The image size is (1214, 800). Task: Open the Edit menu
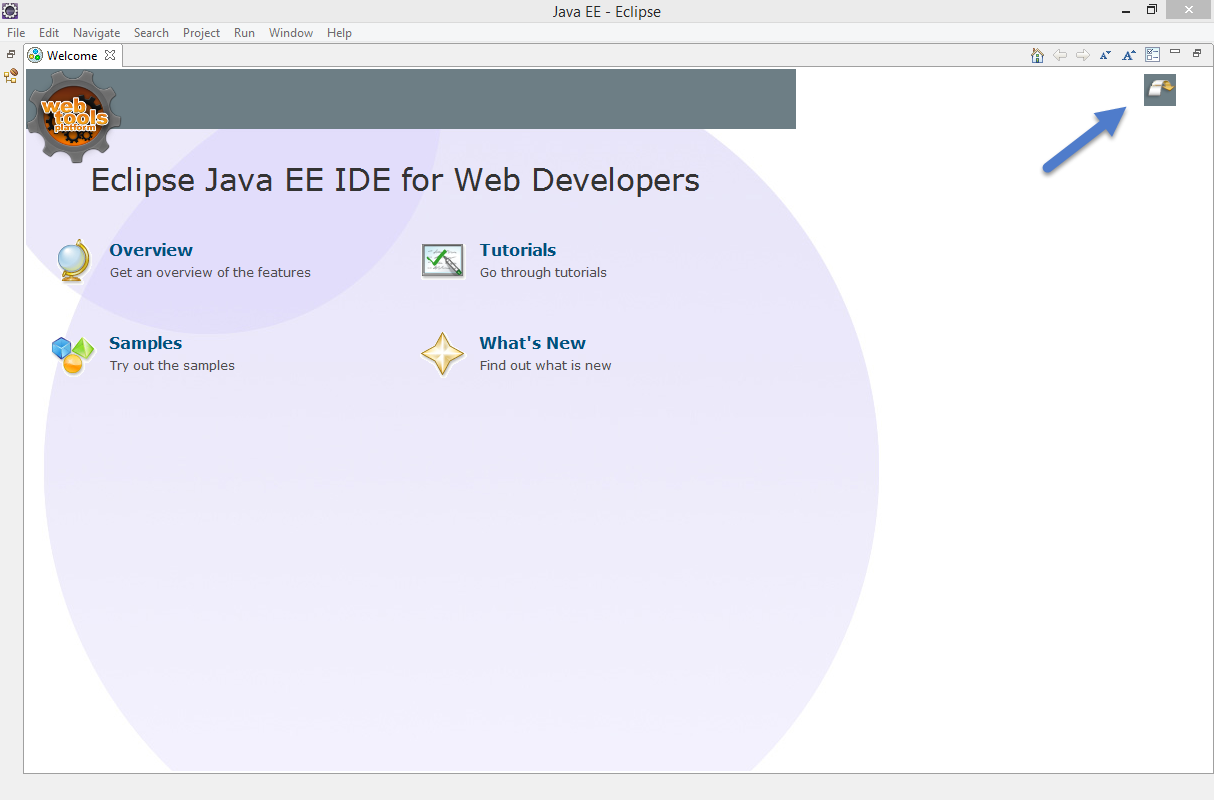click(x=49, y=33)
